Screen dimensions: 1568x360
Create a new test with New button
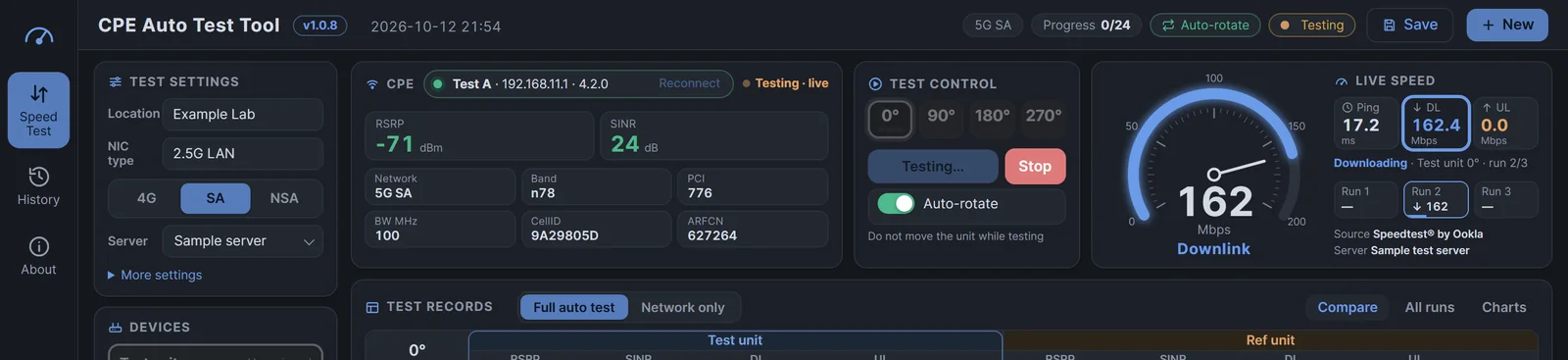pos(1507,26)
